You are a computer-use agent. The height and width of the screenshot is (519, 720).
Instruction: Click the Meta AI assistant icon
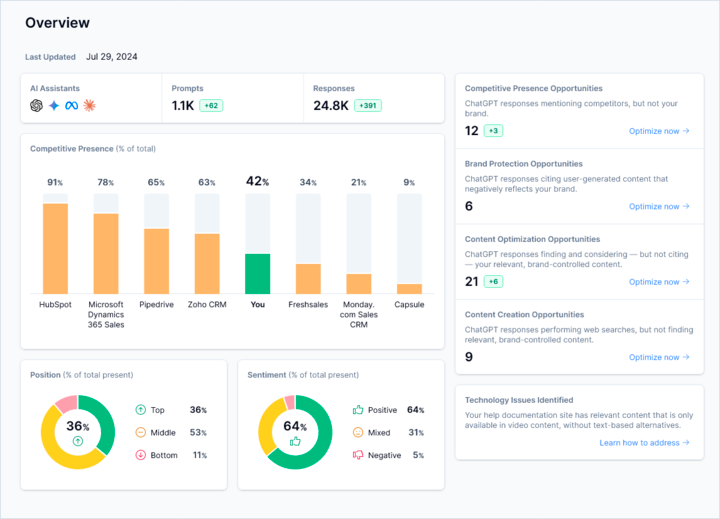coord(72,106)
